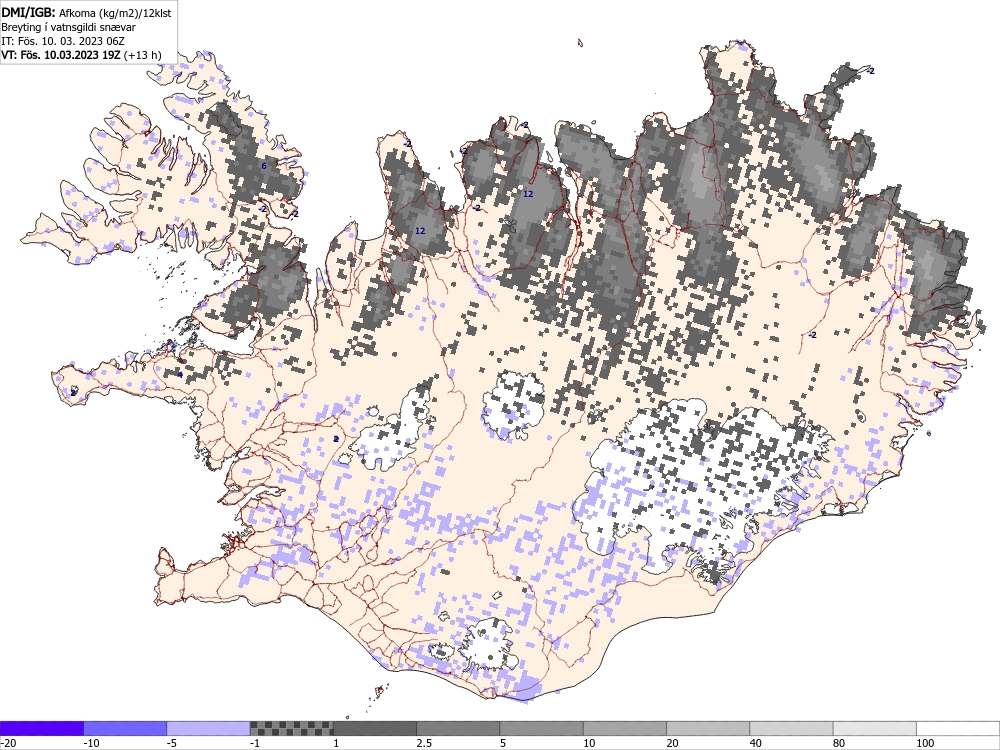
Task: Click the medium purple -10 to -5 legend swatch
Action: (125, 728)
